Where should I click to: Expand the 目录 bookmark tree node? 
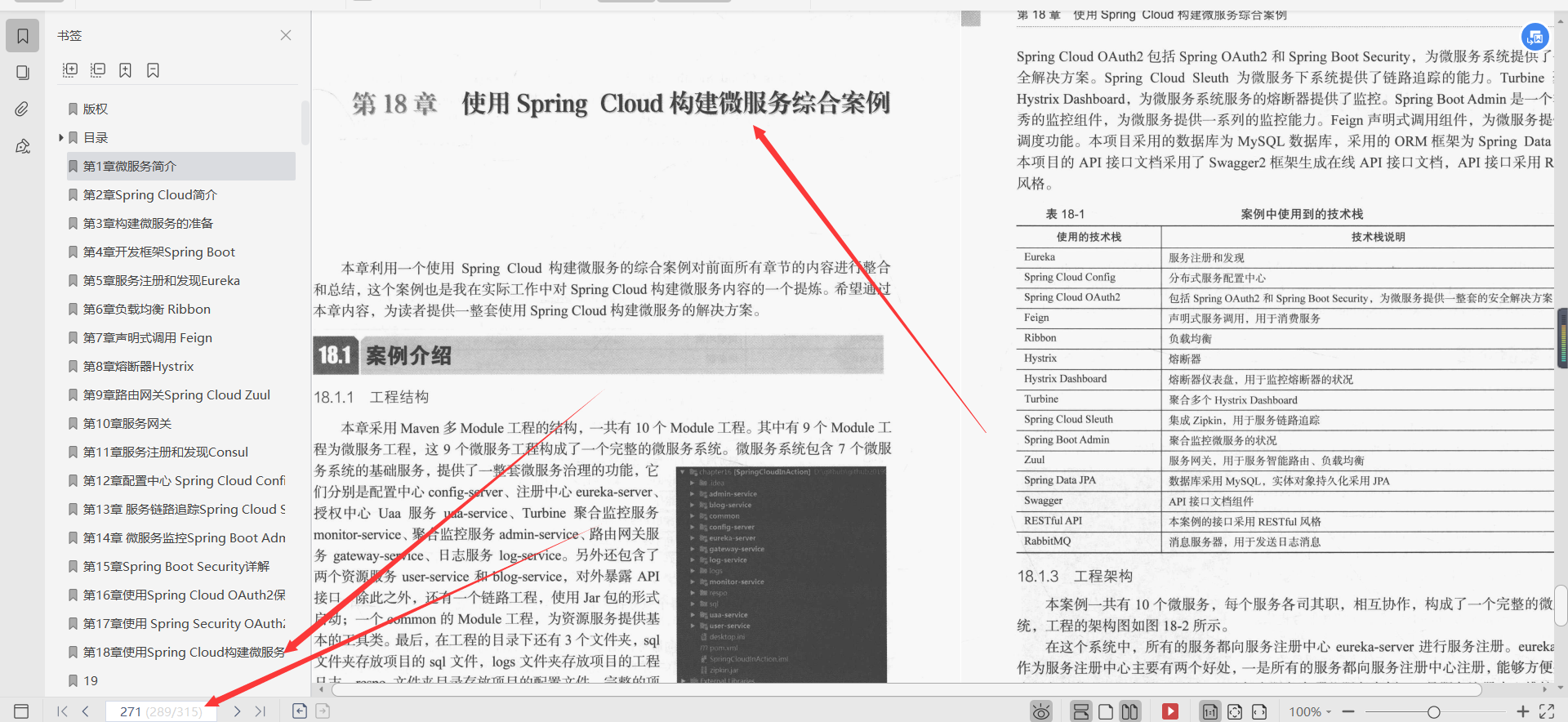[x=61, y=137]
